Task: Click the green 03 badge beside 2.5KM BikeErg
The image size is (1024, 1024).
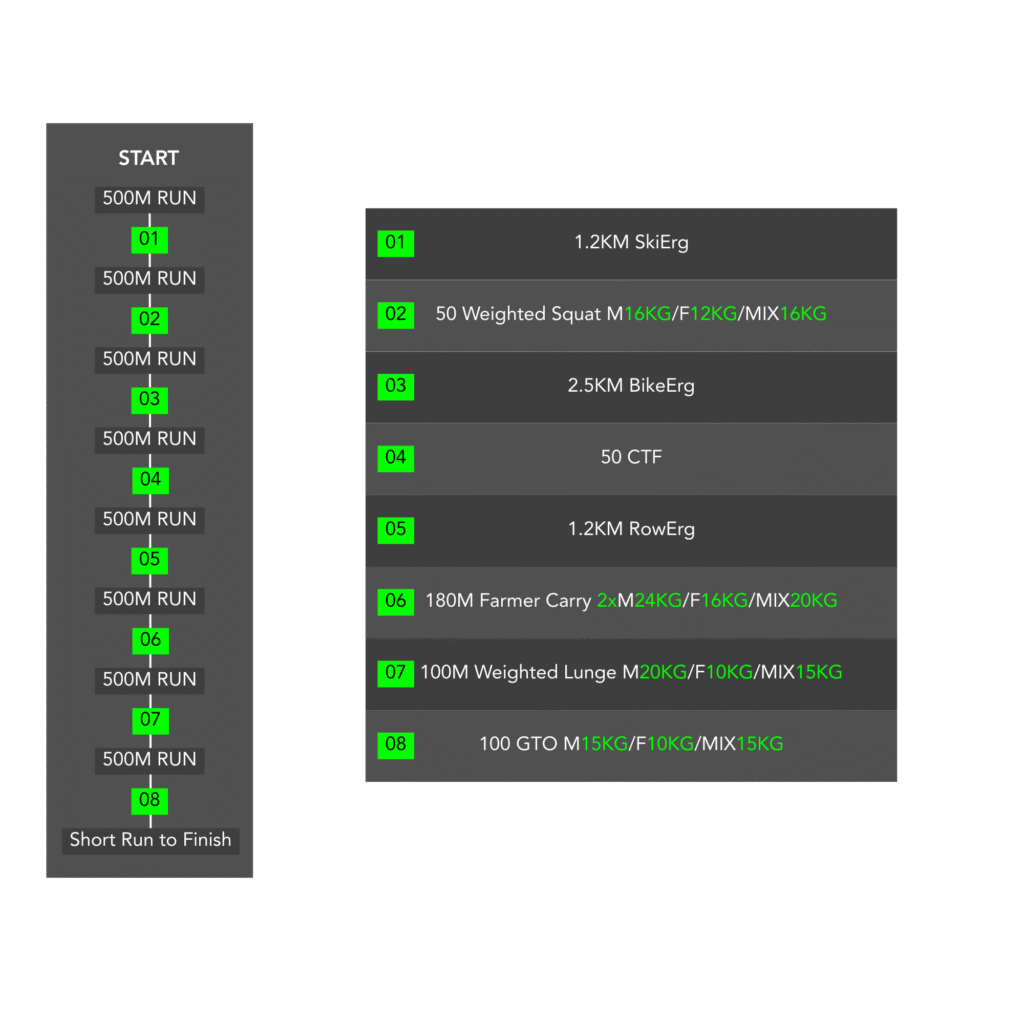Action: (x=395, y=386)
